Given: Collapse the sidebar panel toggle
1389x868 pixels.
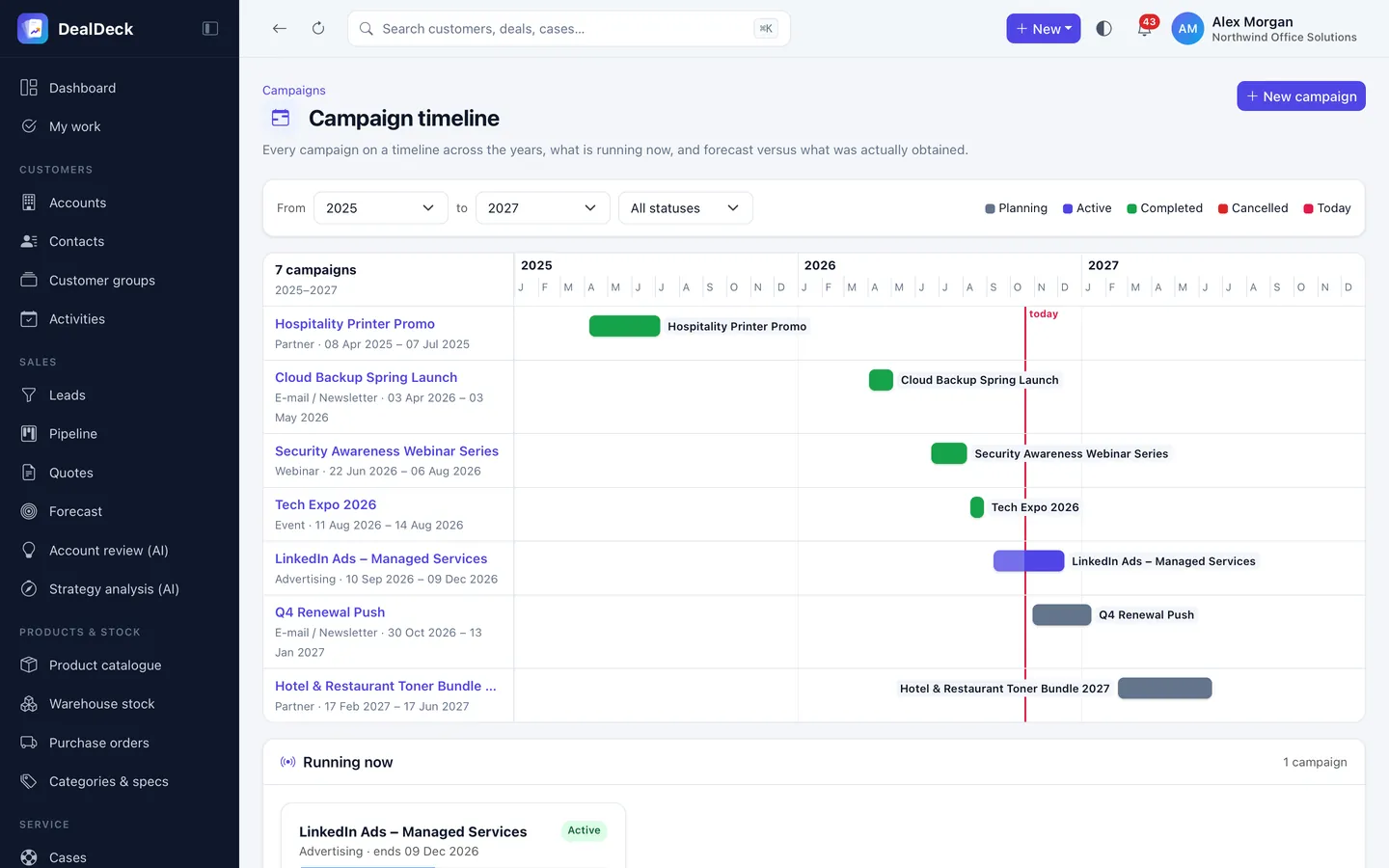Looking at the screenshot, I should (210, 29).
